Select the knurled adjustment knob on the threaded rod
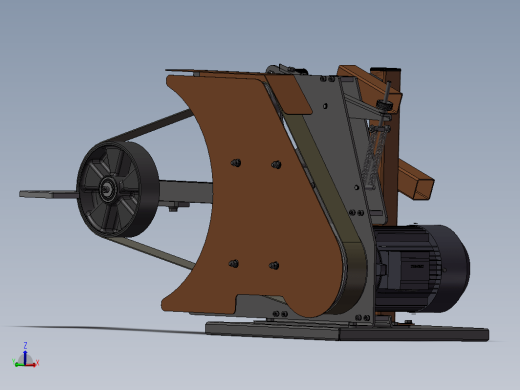This screenshot has width=520, height=390. 385,106
